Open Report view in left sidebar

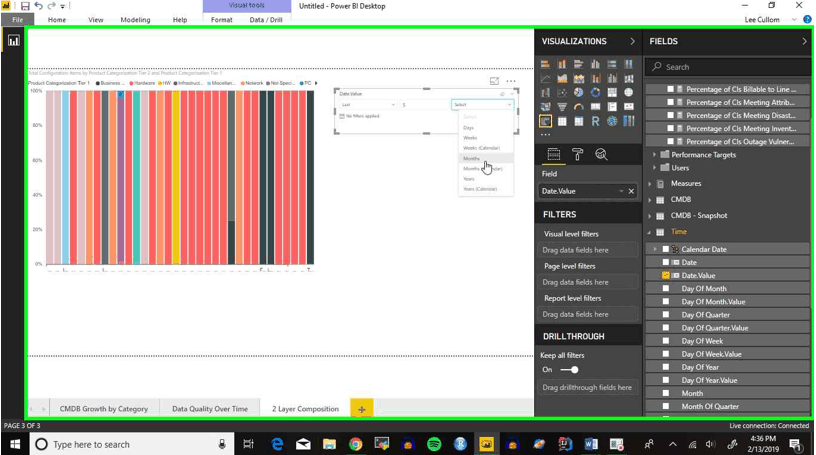(x=14, y=41)
